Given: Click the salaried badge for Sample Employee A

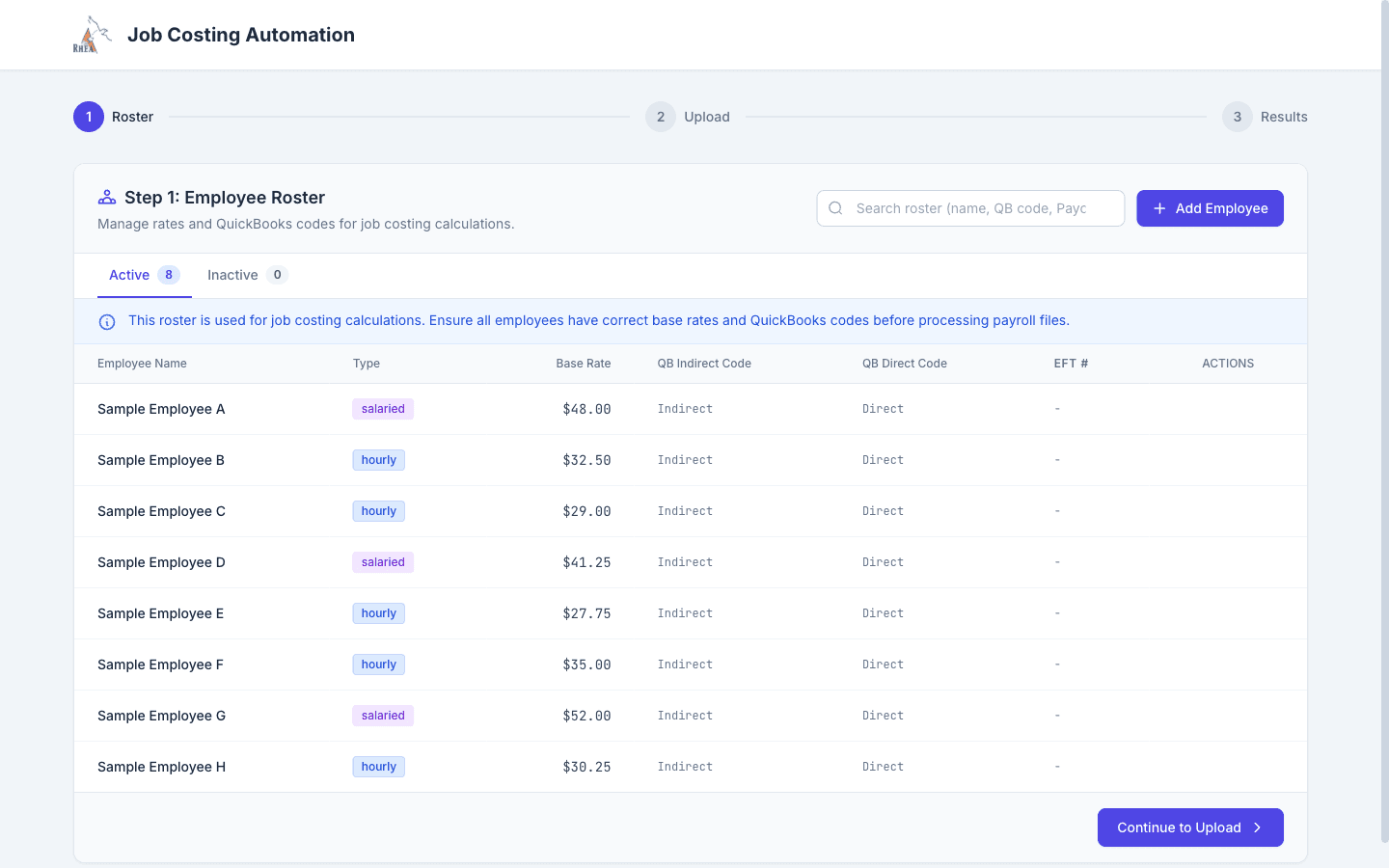Looking at the screenshot, I should [x=383, y=409].
